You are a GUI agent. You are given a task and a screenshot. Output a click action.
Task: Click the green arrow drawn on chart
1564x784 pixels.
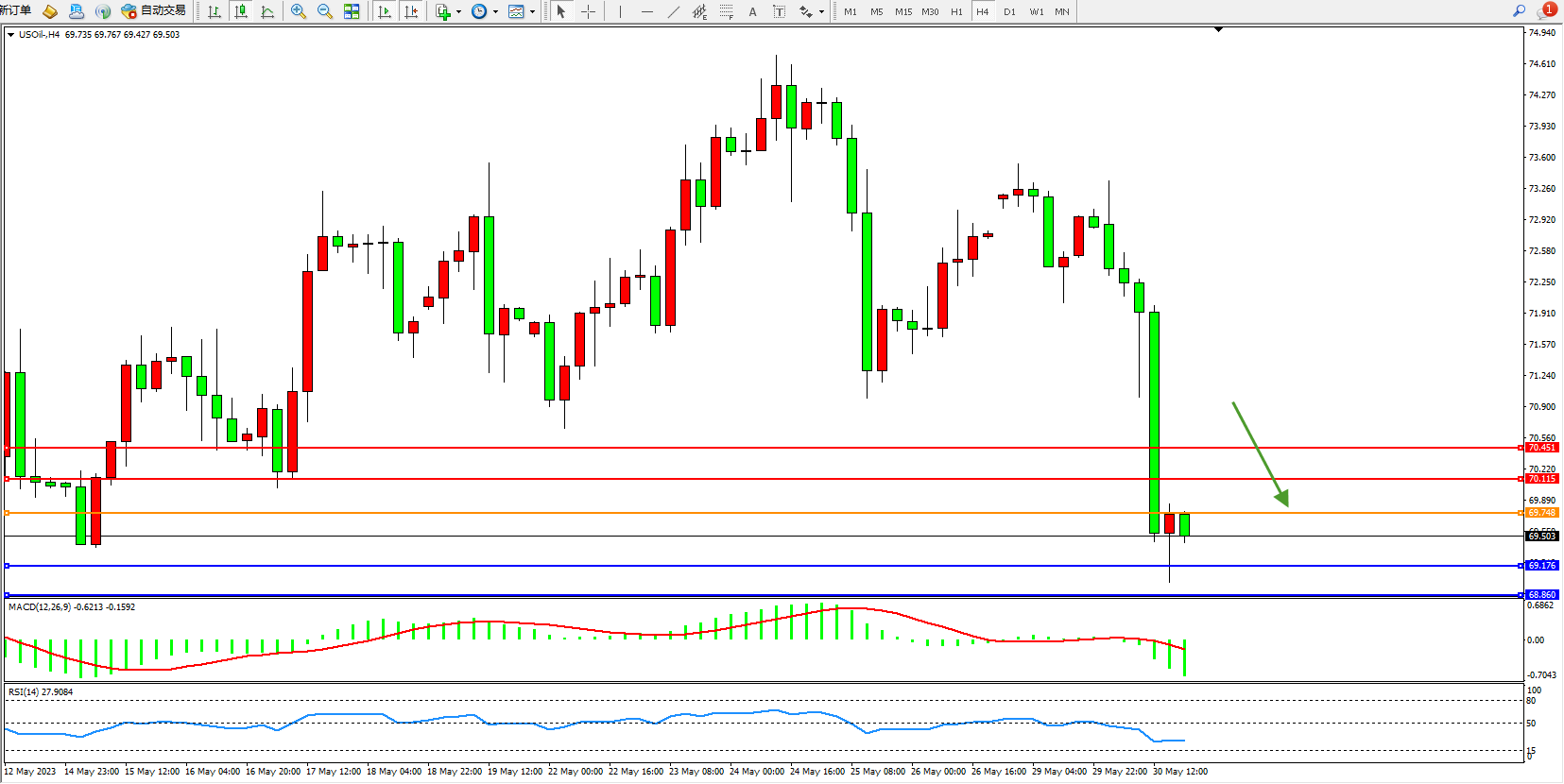click(x=1260, y=453)
